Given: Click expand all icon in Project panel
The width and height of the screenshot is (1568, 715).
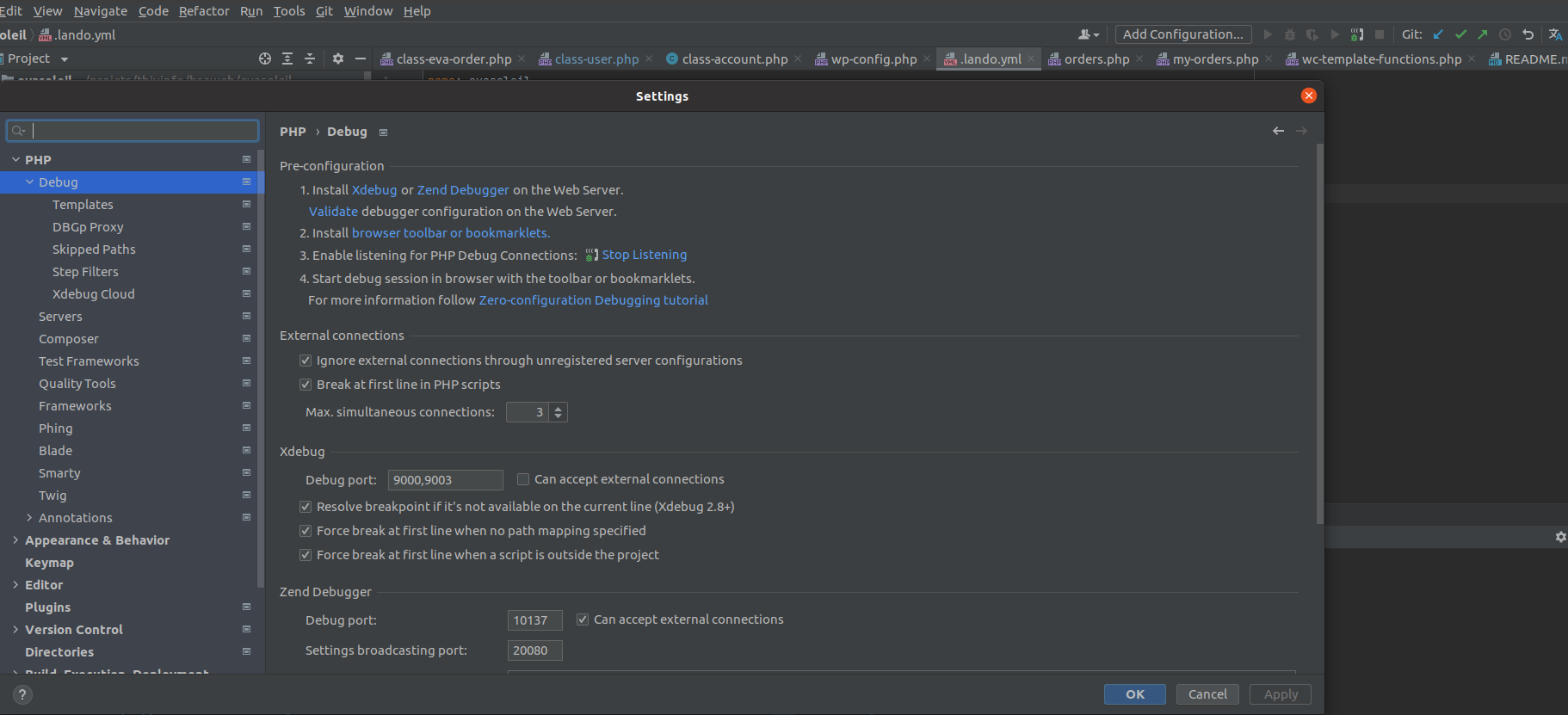Looking at the screenshot, I should point(287,59).
